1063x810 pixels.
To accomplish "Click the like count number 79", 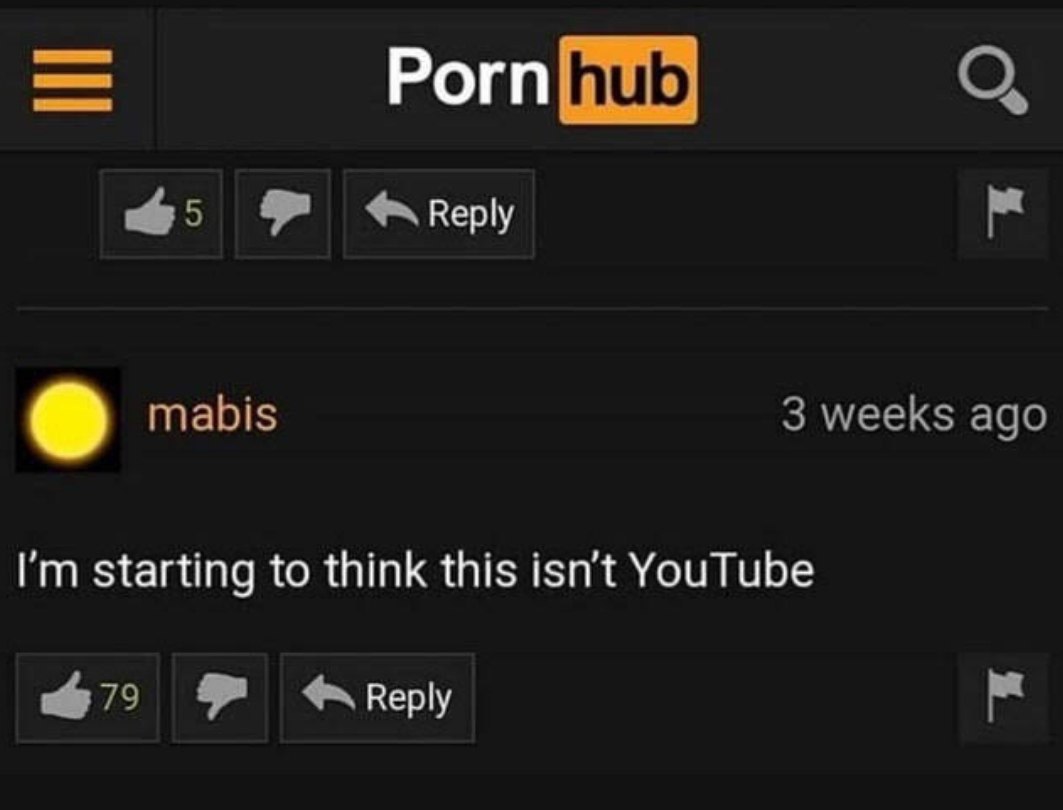I will [x=121, y=697].
